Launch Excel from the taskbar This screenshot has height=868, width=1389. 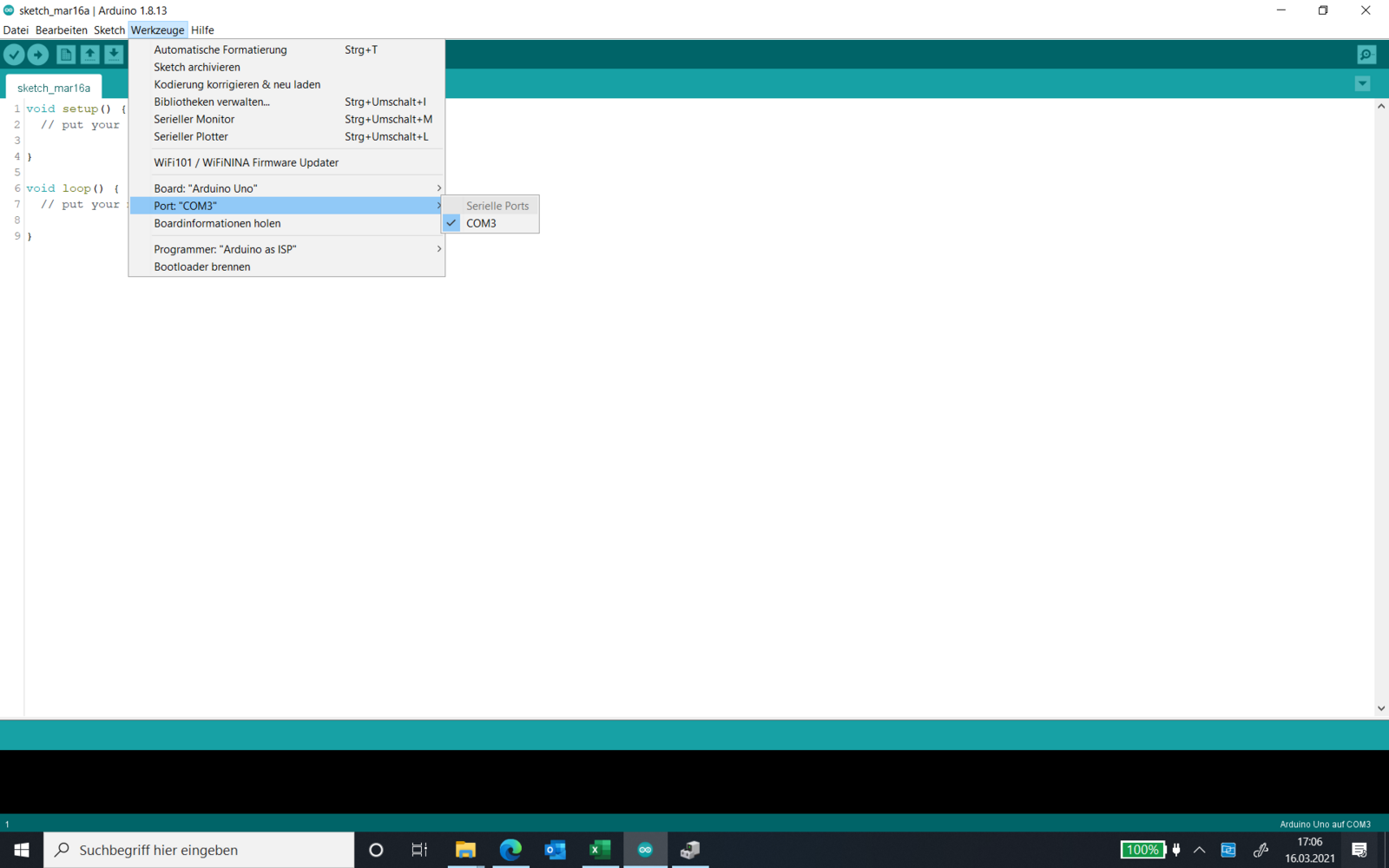(600, 850)
